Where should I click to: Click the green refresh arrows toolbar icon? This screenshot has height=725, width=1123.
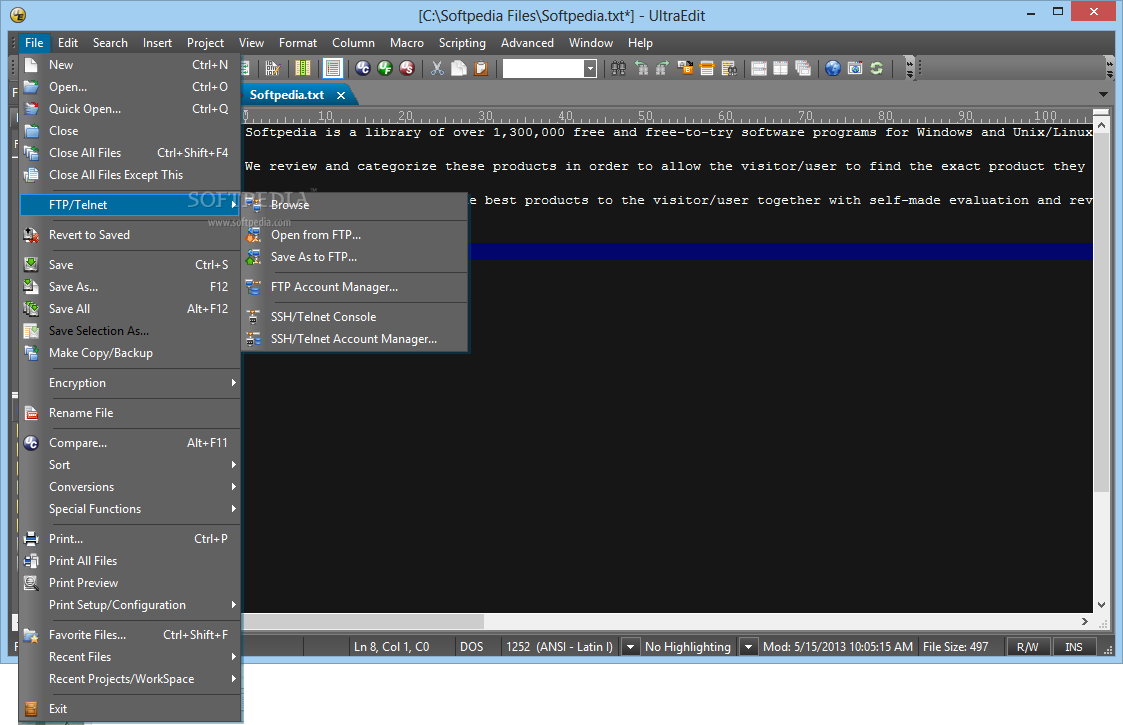coord(877,68)
